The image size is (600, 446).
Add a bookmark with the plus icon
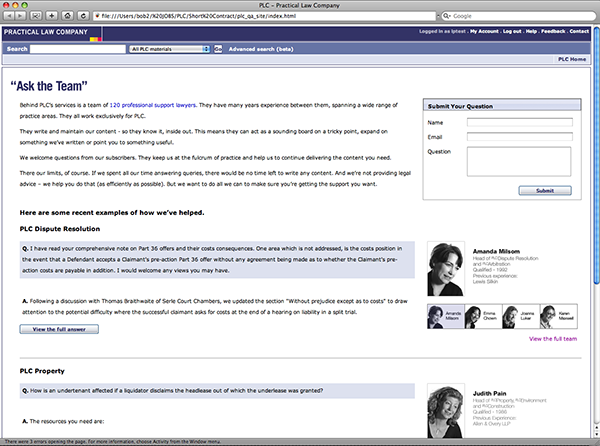click(52, 16)
